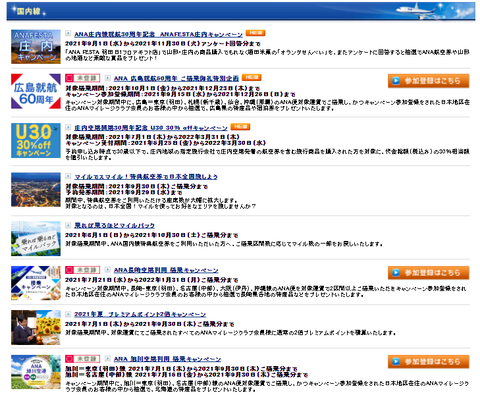This screenshot has height=397, width=480.
Task: Click the night city view thumbnail
Action: pyautogui.click(x=36, y=189)
